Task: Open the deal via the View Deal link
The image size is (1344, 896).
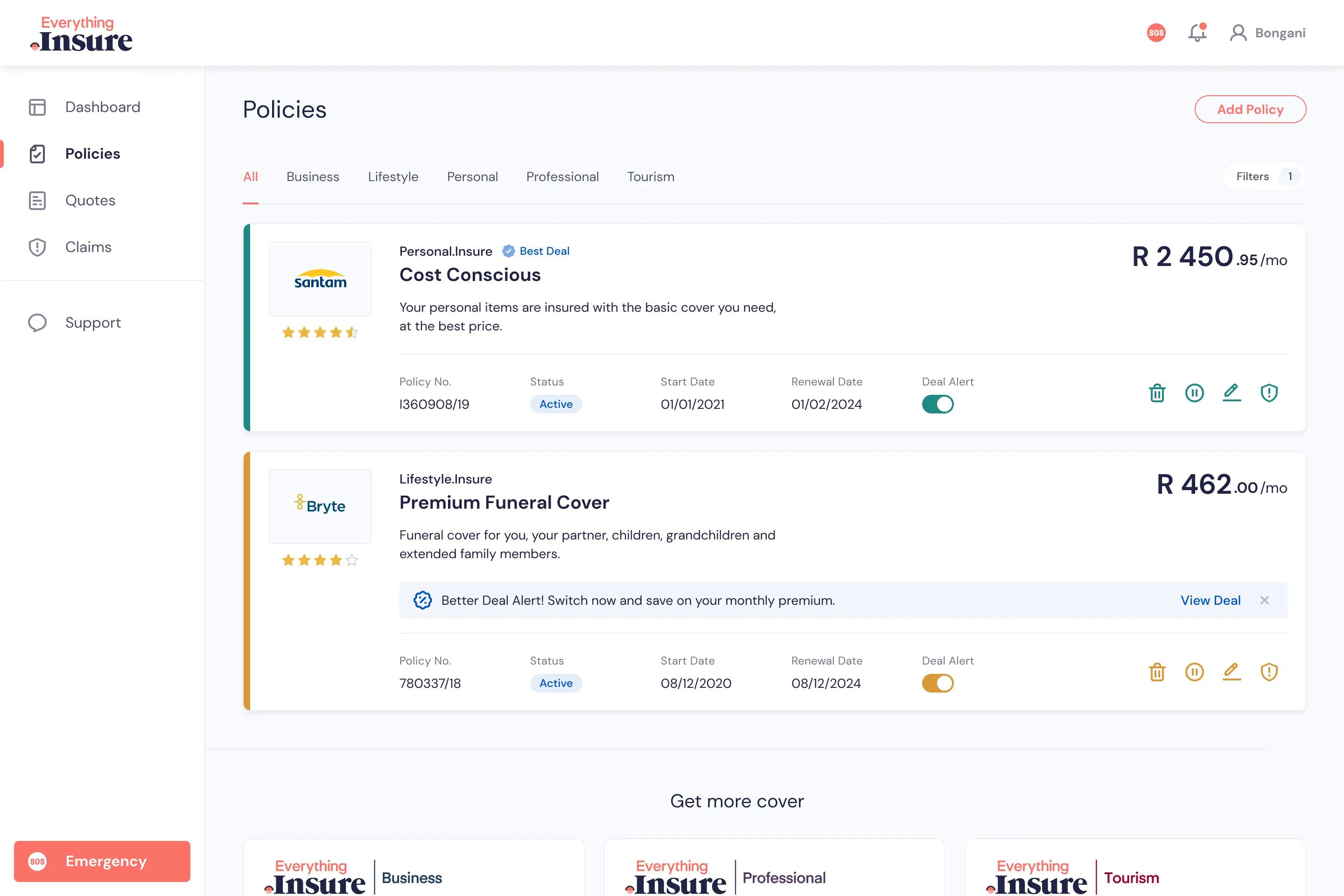Action: pos(1210,600)
